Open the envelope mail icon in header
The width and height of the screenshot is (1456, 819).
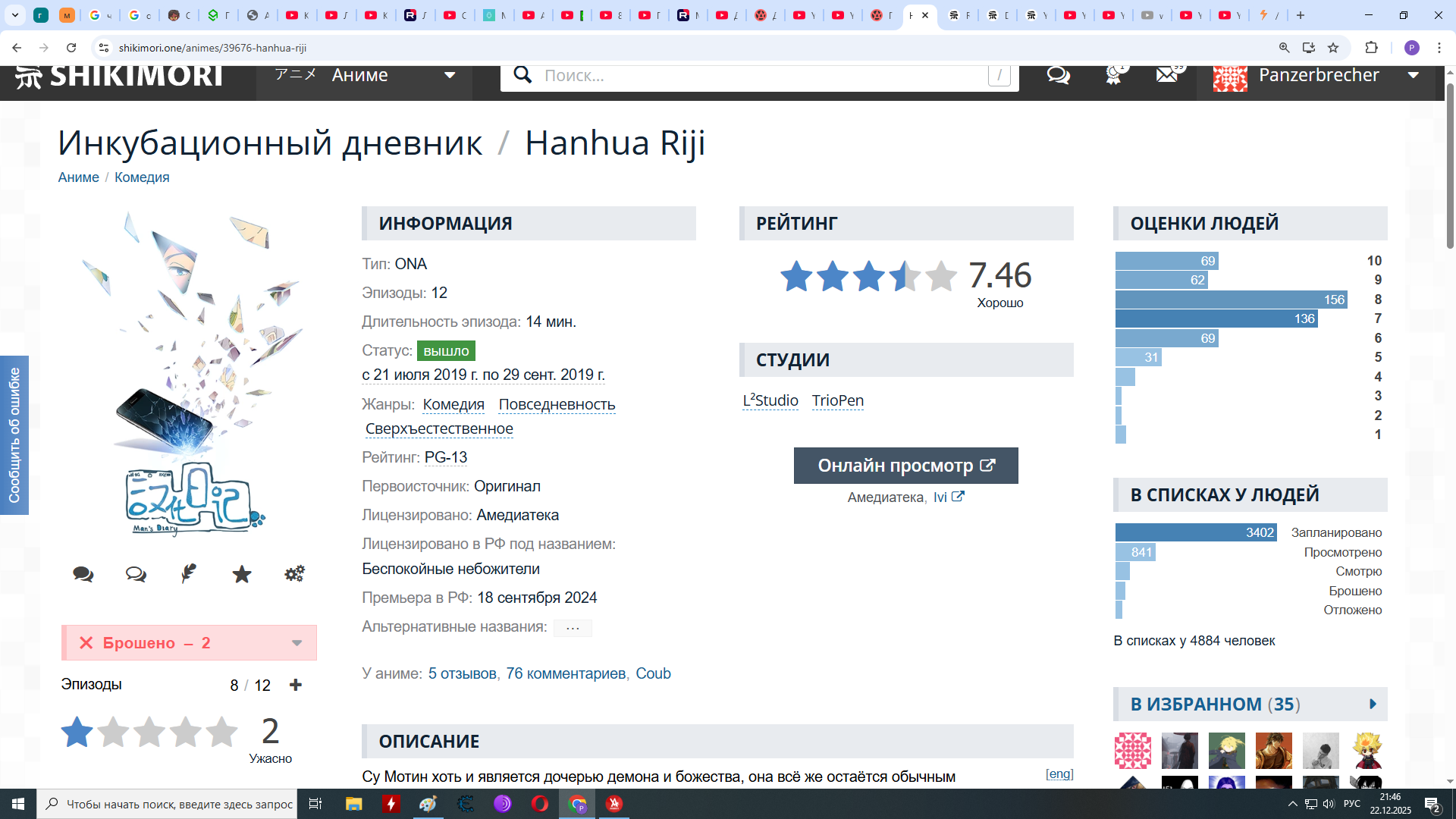(x=1167, y=76)
